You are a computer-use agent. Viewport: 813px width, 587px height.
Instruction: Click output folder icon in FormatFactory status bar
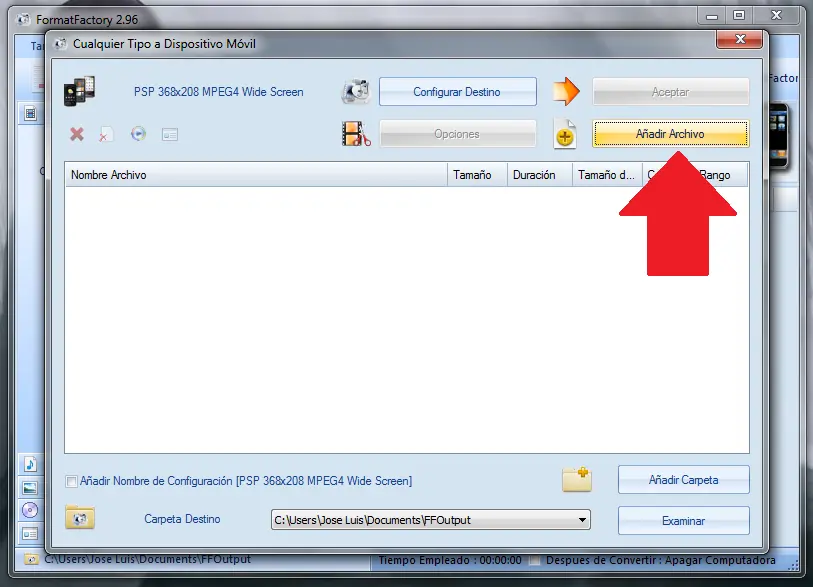click(31, 560)
